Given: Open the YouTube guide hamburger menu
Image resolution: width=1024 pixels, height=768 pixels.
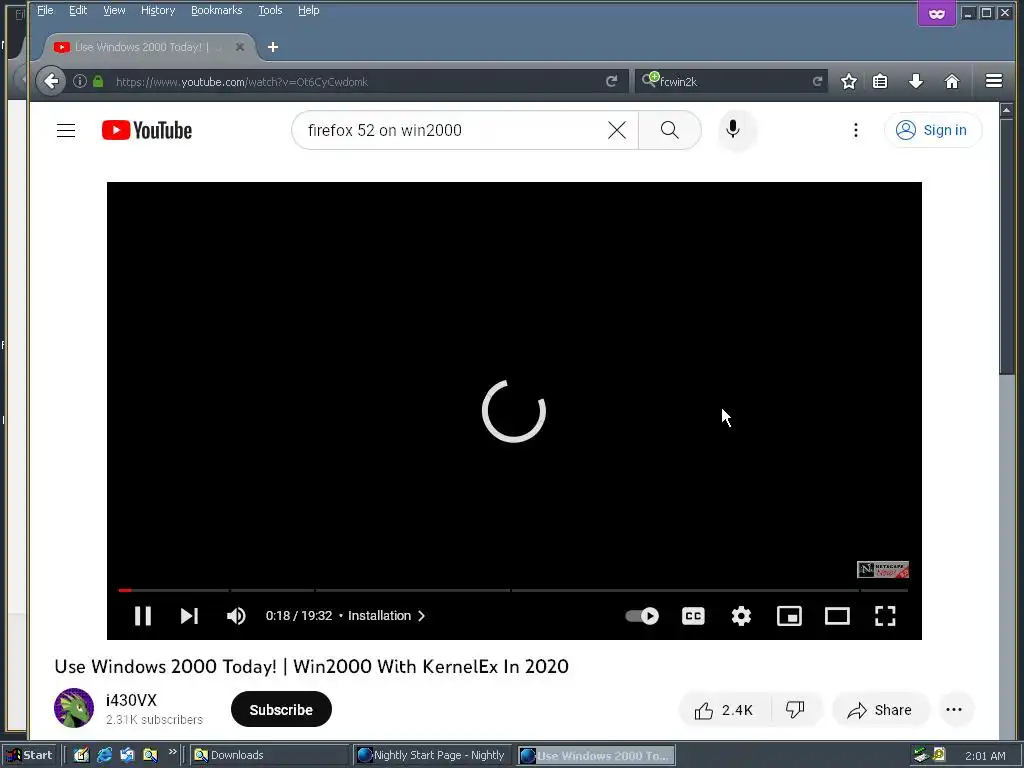Looking at the screenshot, I should click(x=66, y=131).
